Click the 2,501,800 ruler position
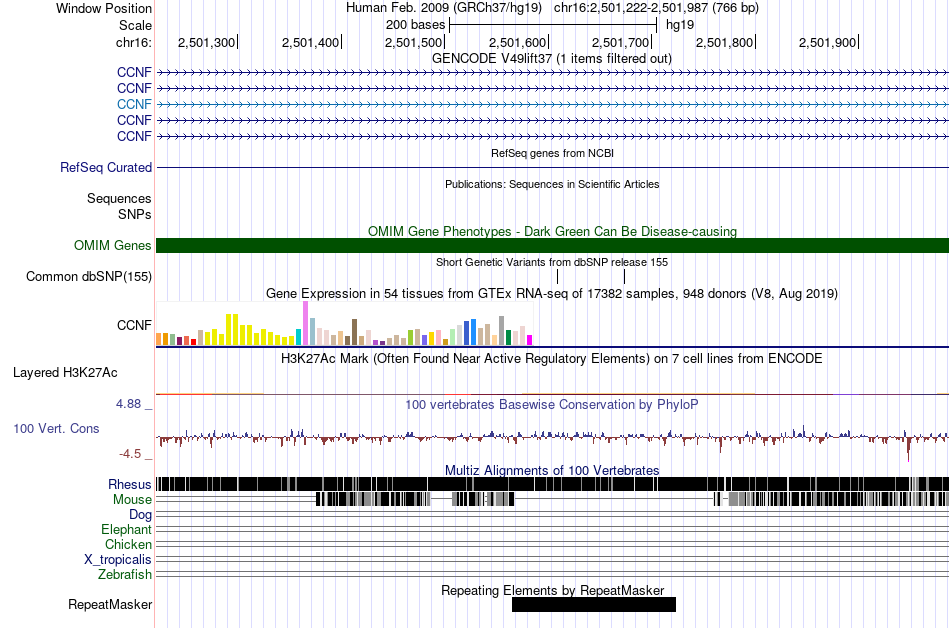This screenshot has height=628, width=950. pos(724,42)
